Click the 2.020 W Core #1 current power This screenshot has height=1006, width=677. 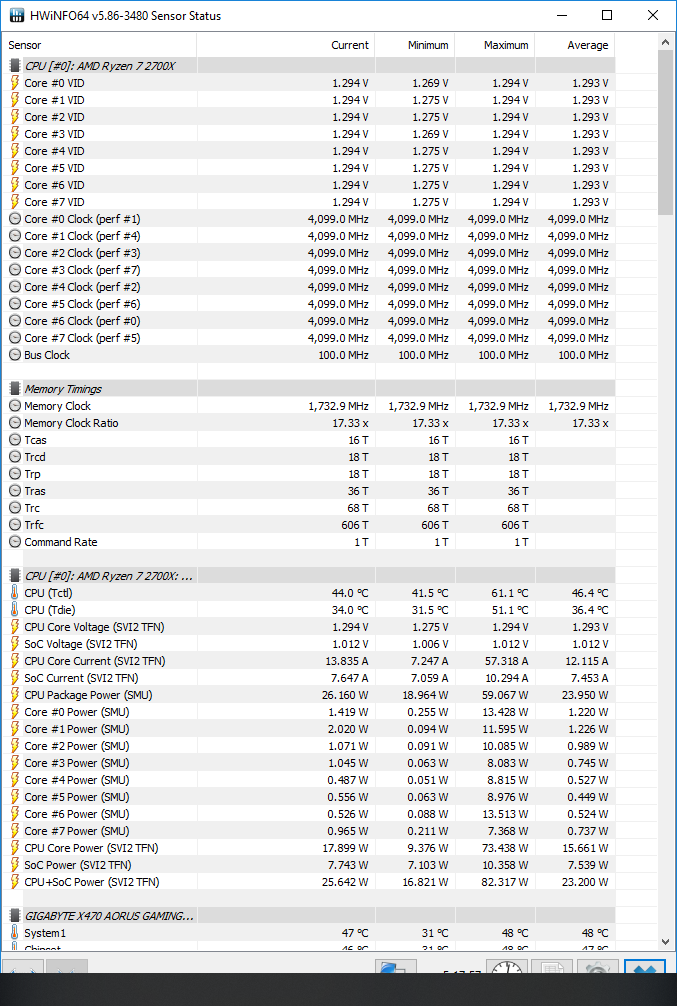(347, 729)
